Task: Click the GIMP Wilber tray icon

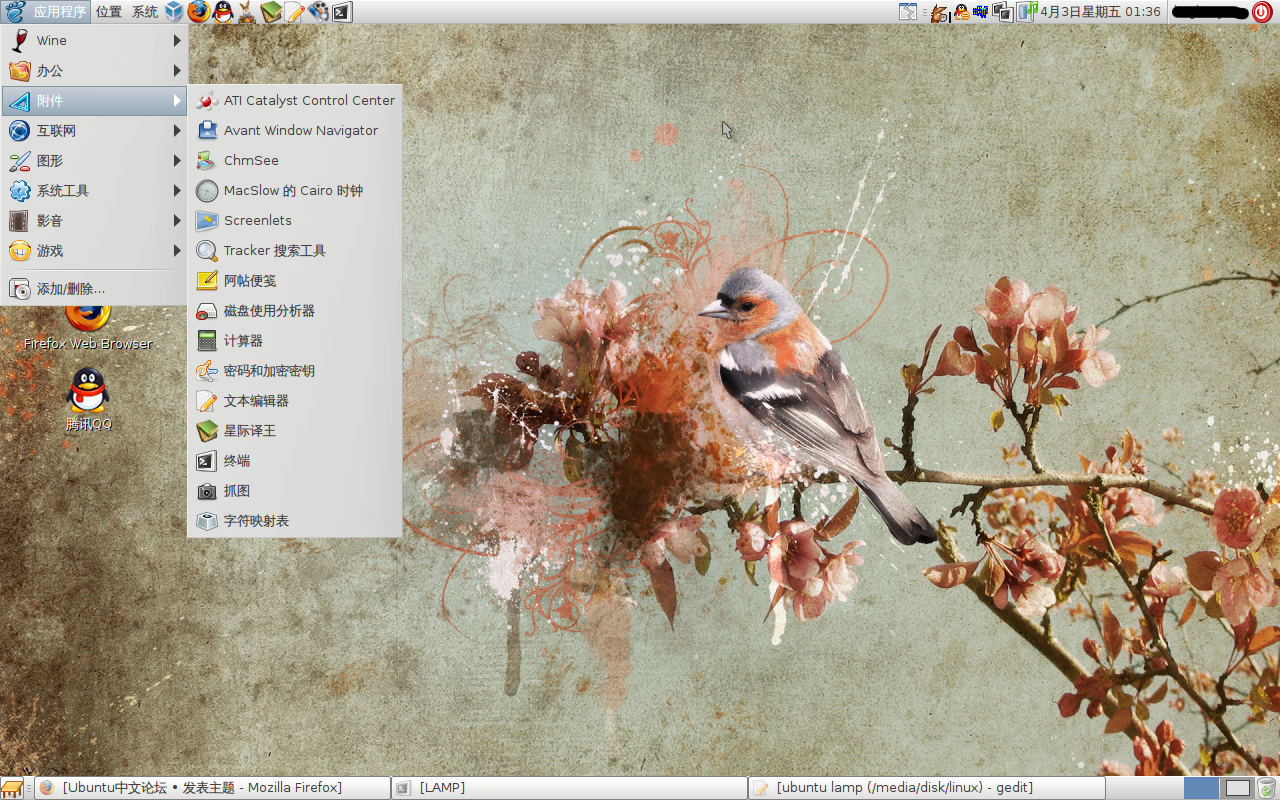Action: (x=939, y=12)
